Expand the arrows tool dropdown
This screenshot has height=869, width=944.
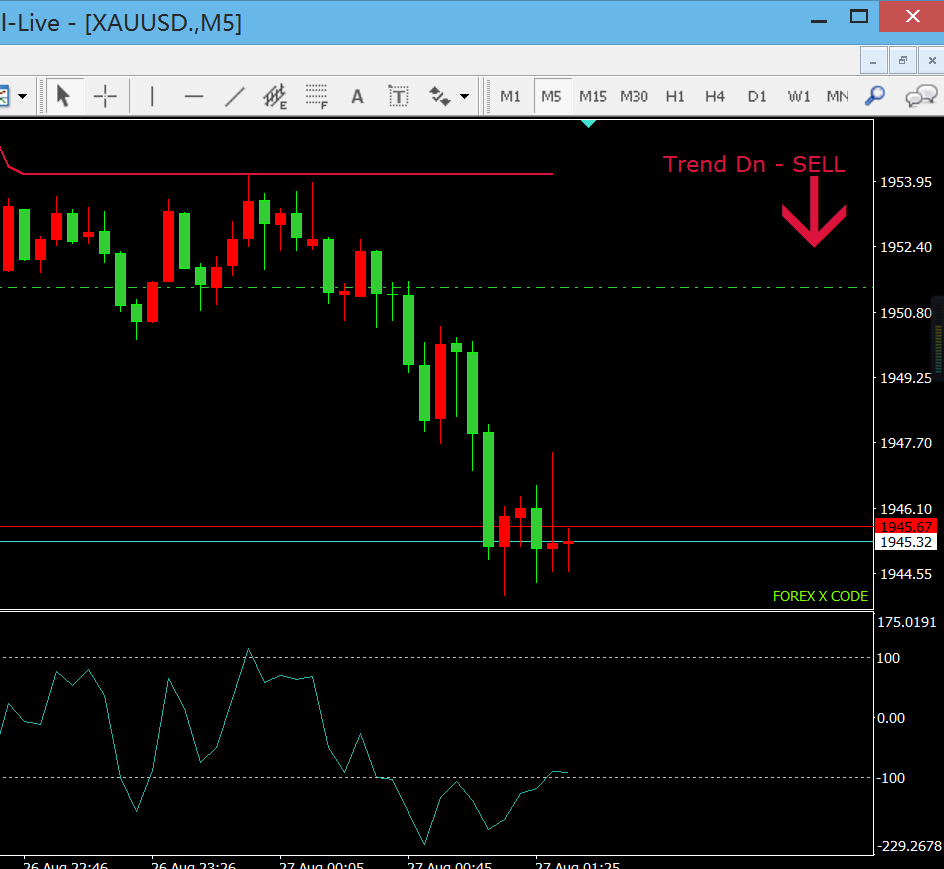[464, 96]
